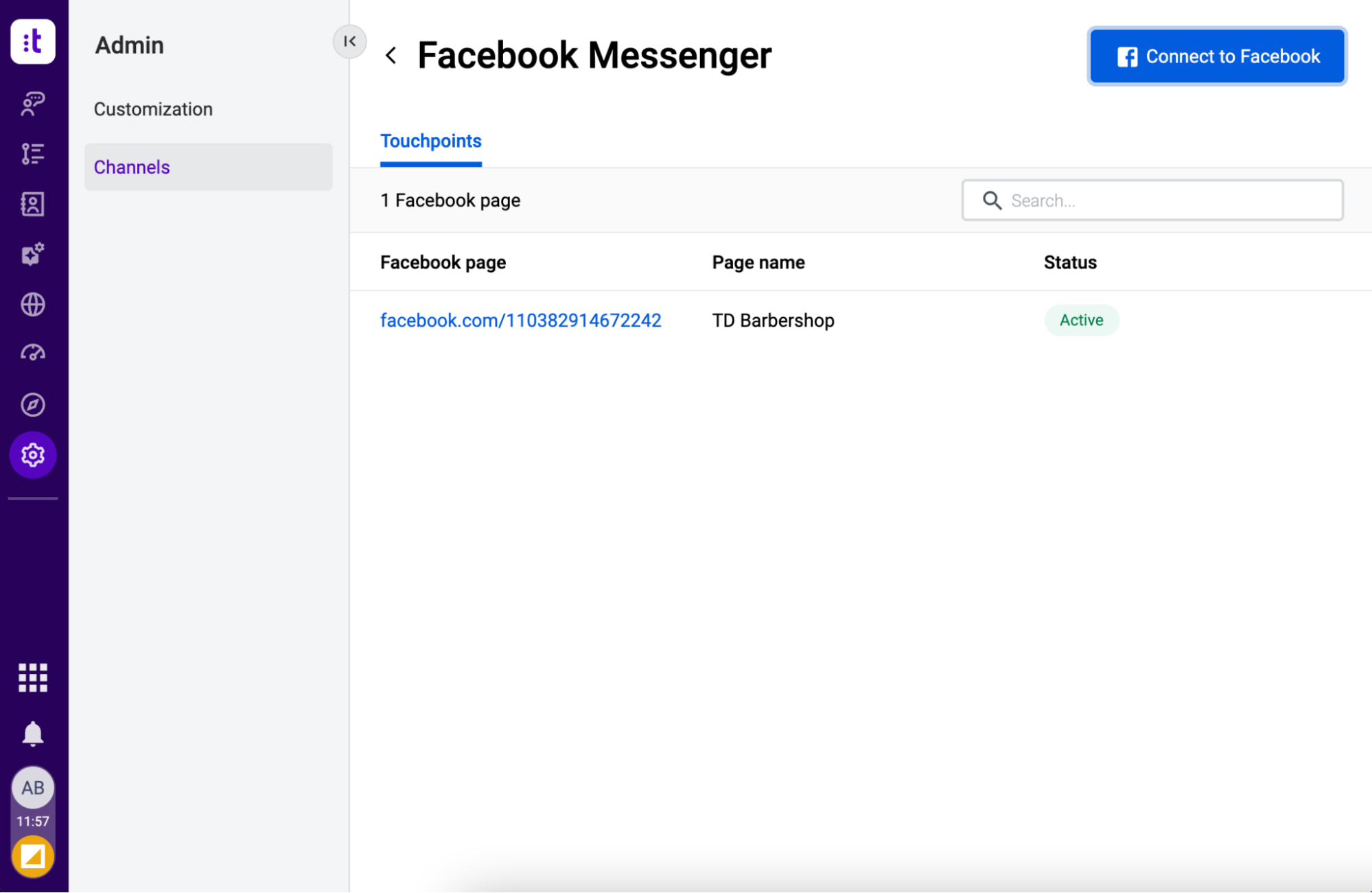Image resolution: width=1372 pixels, height=893 pixels.
Task: Click the 11:57 timer under avatar
Action: pos(32,822)
